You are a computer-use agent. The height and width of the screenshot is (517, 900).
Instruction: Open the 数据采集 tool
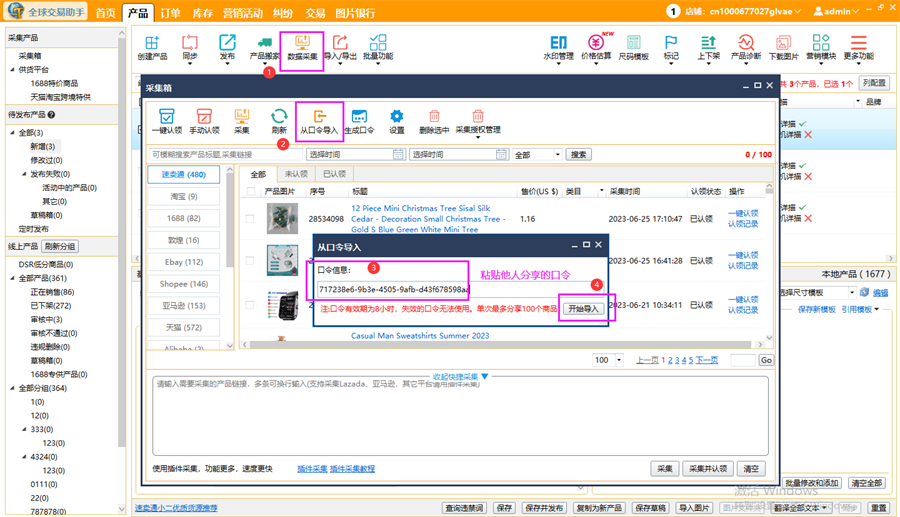coord(302,47)
